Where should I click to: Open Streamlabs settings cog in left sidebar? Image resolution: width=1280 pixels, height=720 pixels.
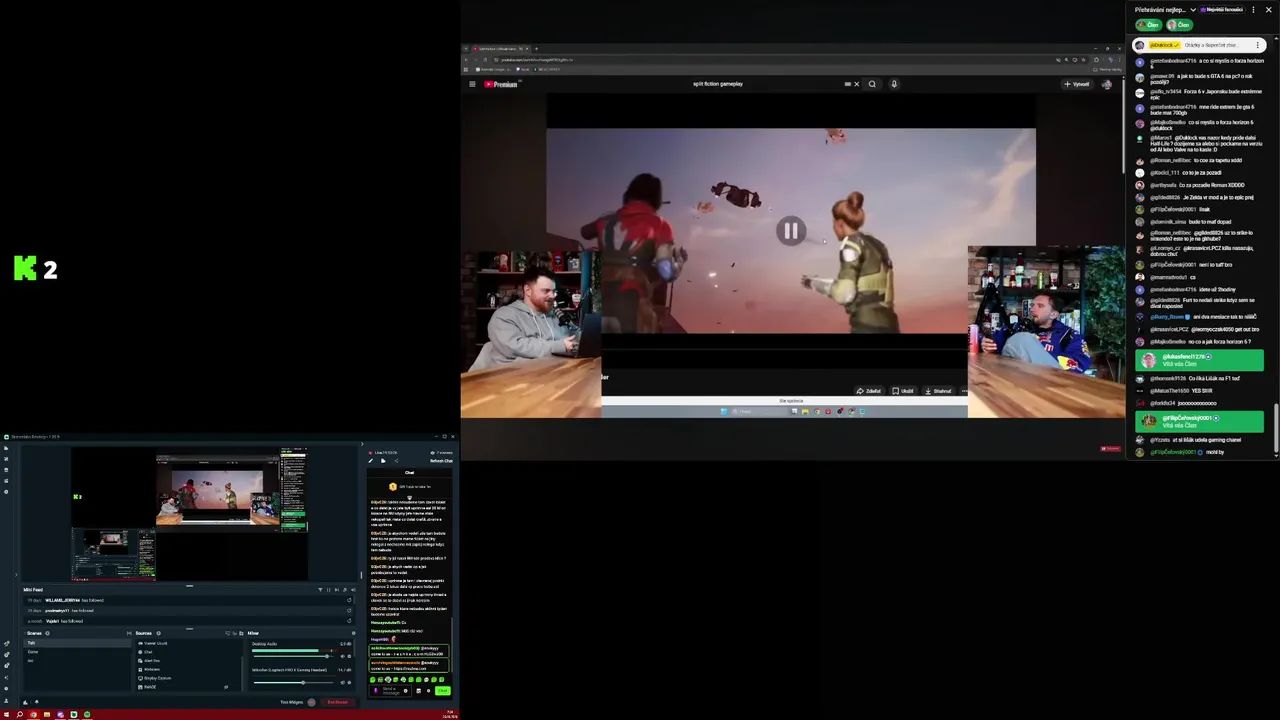pos(6,688)
